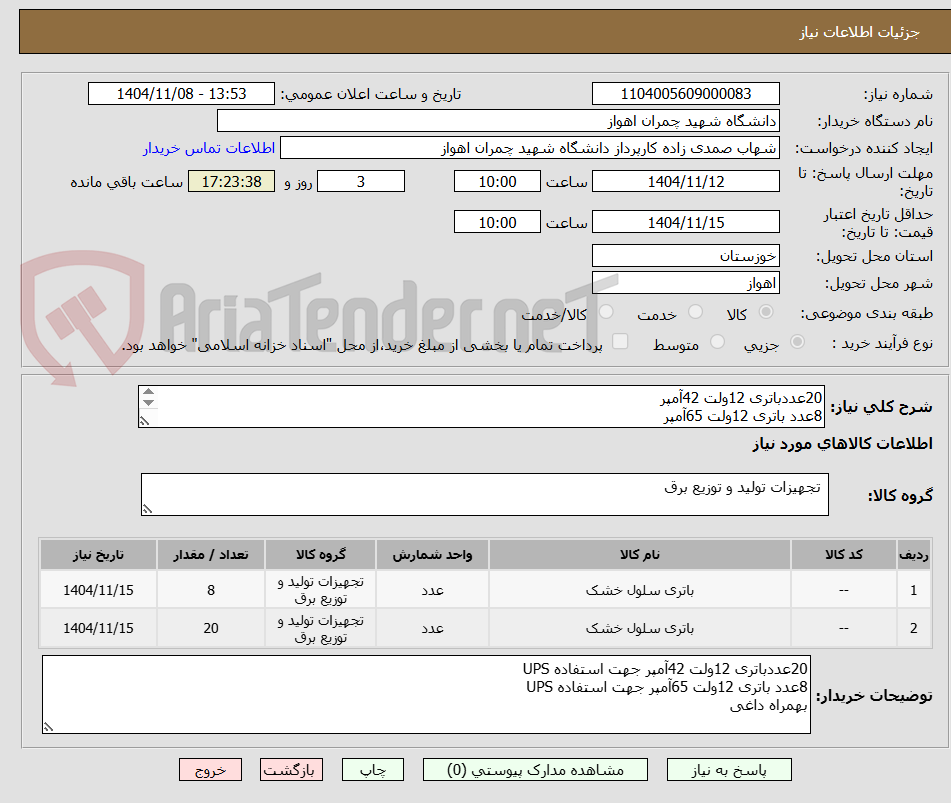This screenshot has height=803, width=951.
Task: Click the remaining days field showing 3
Action: (x=361, y=181)
